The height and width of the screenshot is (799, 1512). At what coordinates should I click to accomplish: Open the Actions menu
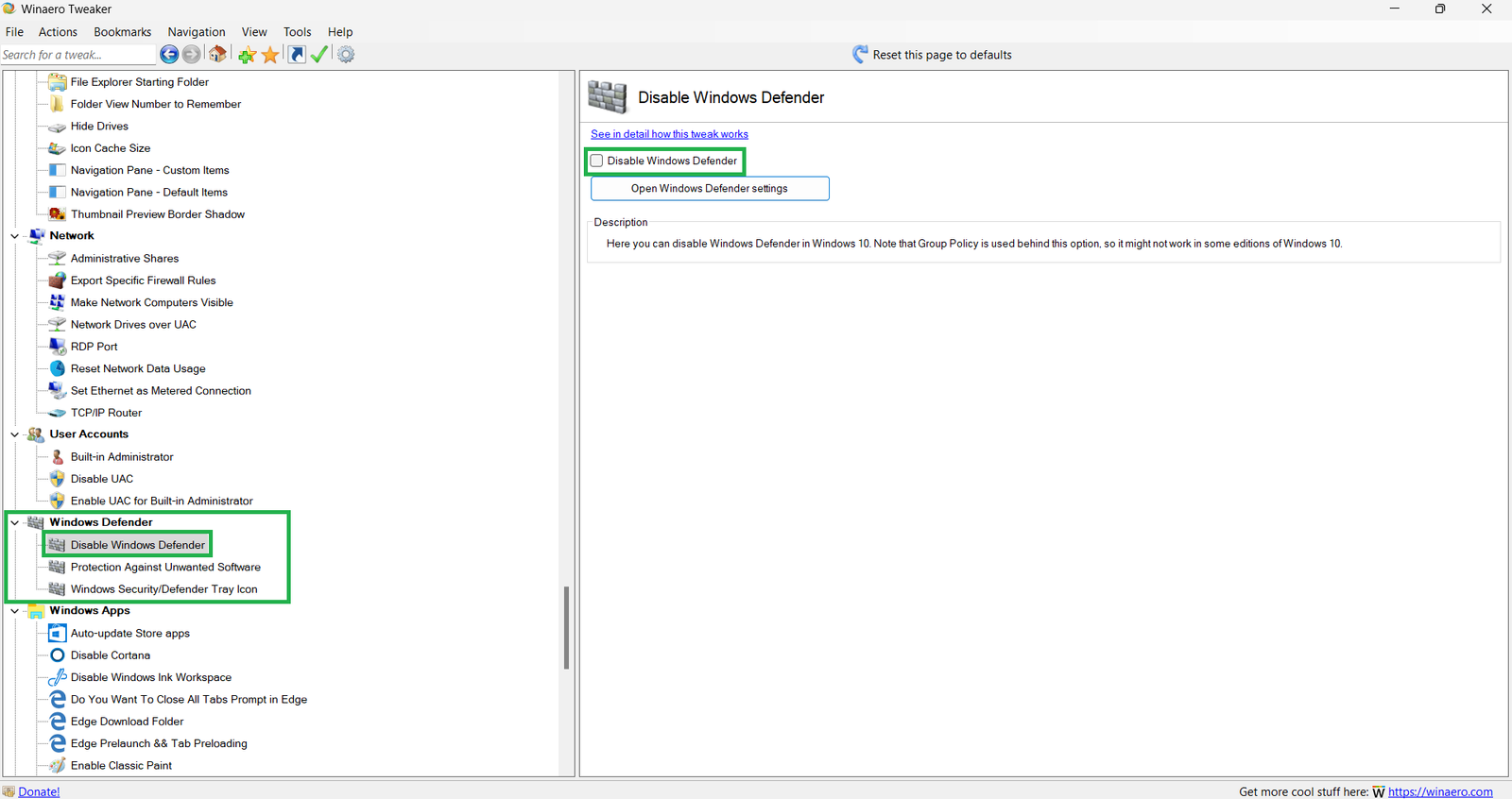click(x=58, y=31)
